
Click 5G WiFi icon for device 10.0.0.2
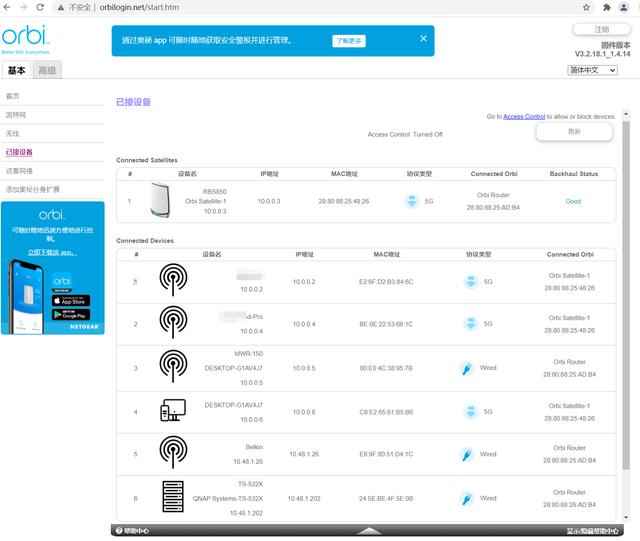tap(471, 282)
